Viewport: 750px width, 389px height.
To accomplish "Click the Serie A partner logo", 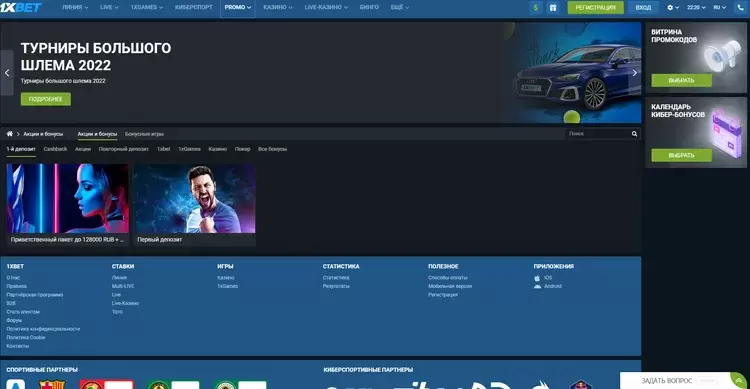I will coord(15,384).
